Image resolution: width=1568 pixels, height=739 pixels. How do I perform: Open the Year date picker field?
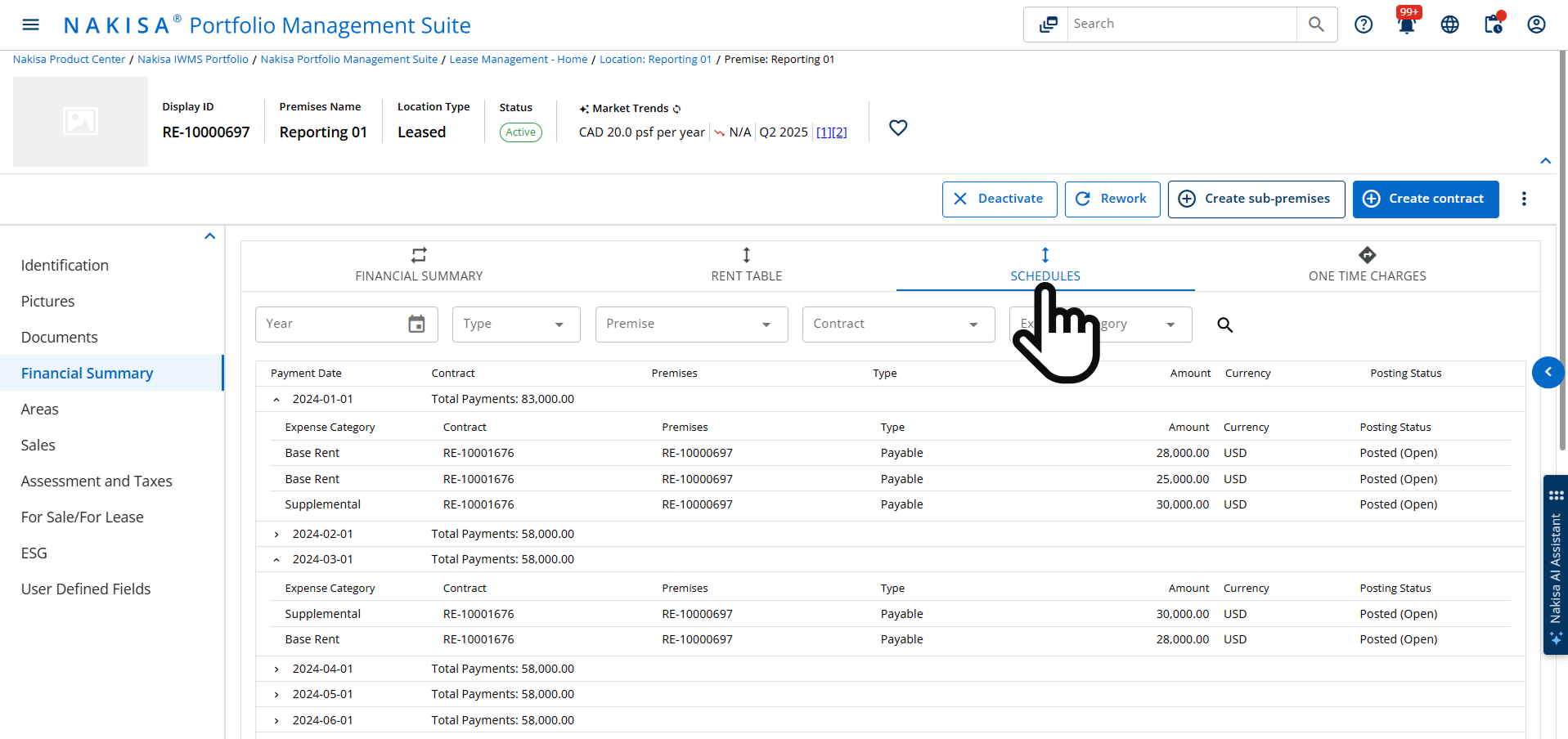click(346, 325)
